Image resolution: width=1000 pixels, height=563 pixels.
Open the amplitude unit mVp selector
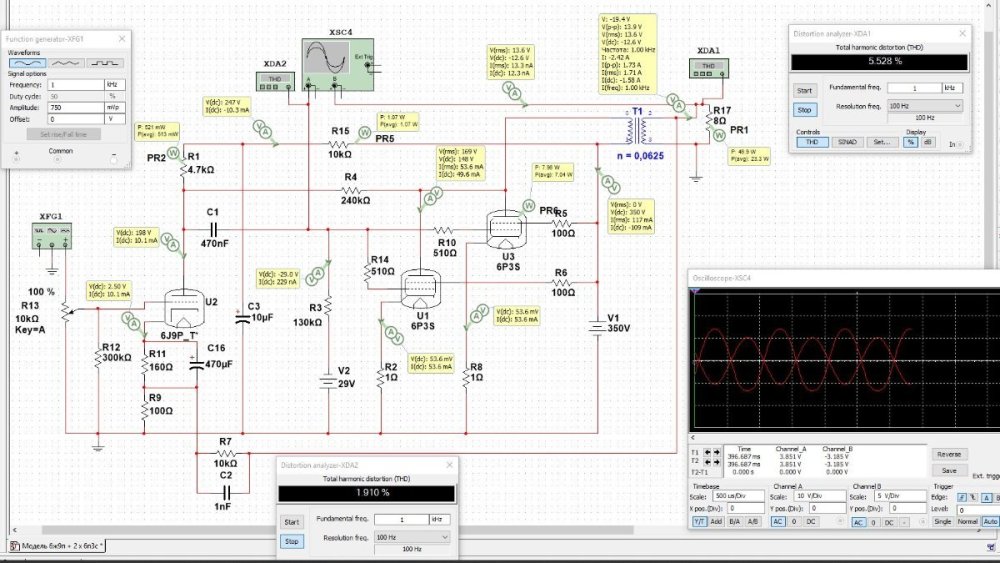click(x=115, y=107)
